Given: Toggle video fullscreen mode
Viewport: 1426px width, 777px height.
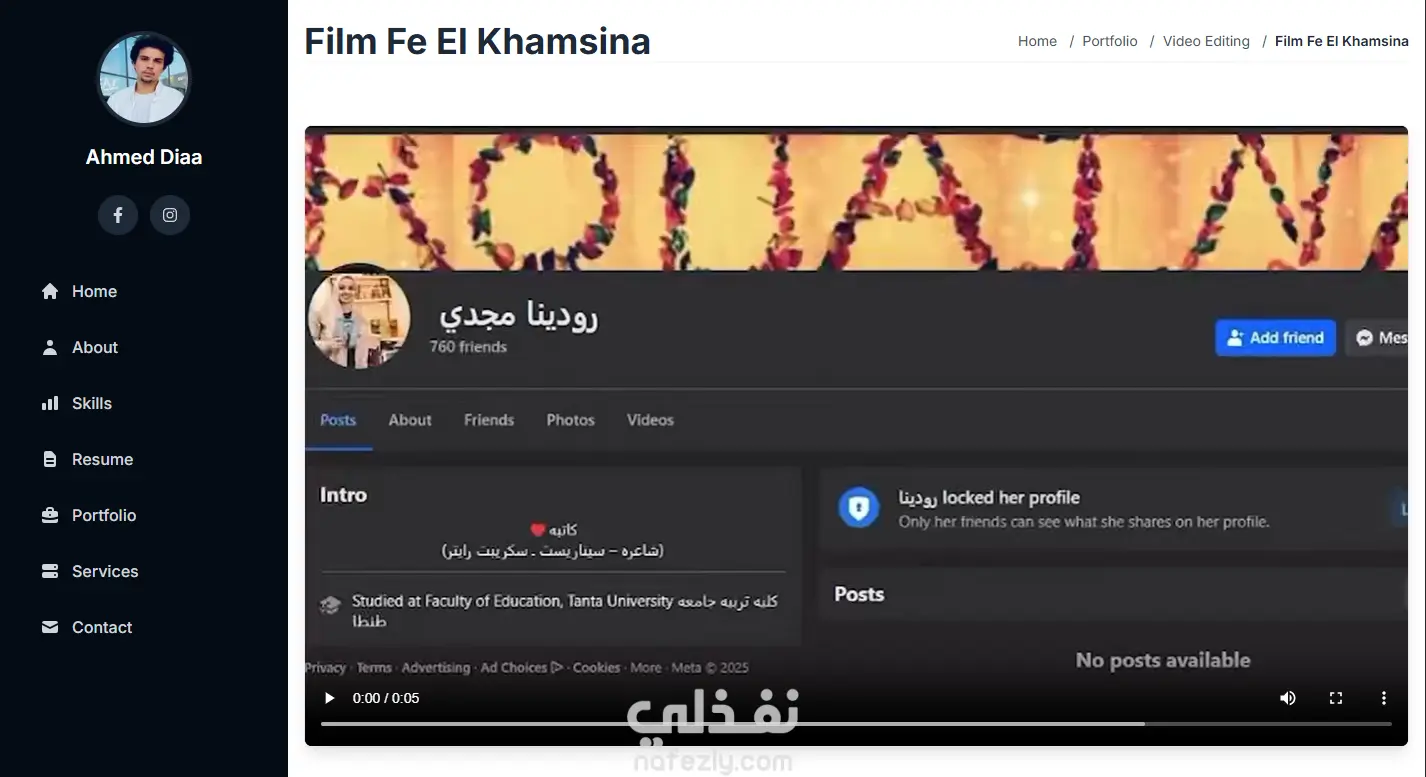Looking at the screenshot, I should pyautogui.click(x=1336, y=698).
